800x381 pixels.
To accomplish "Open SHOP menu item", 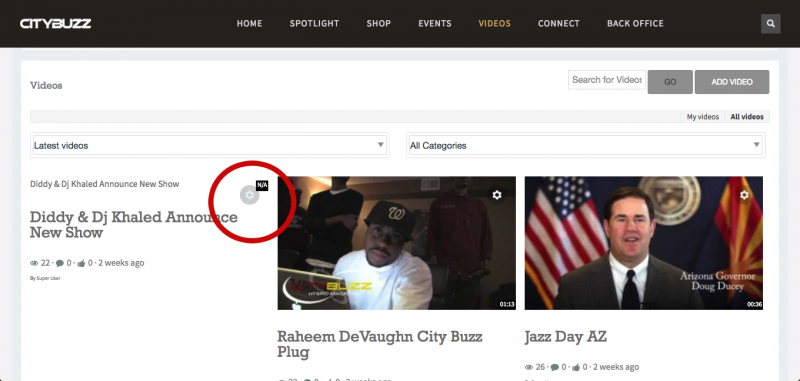I will click(x=379, y=23).
